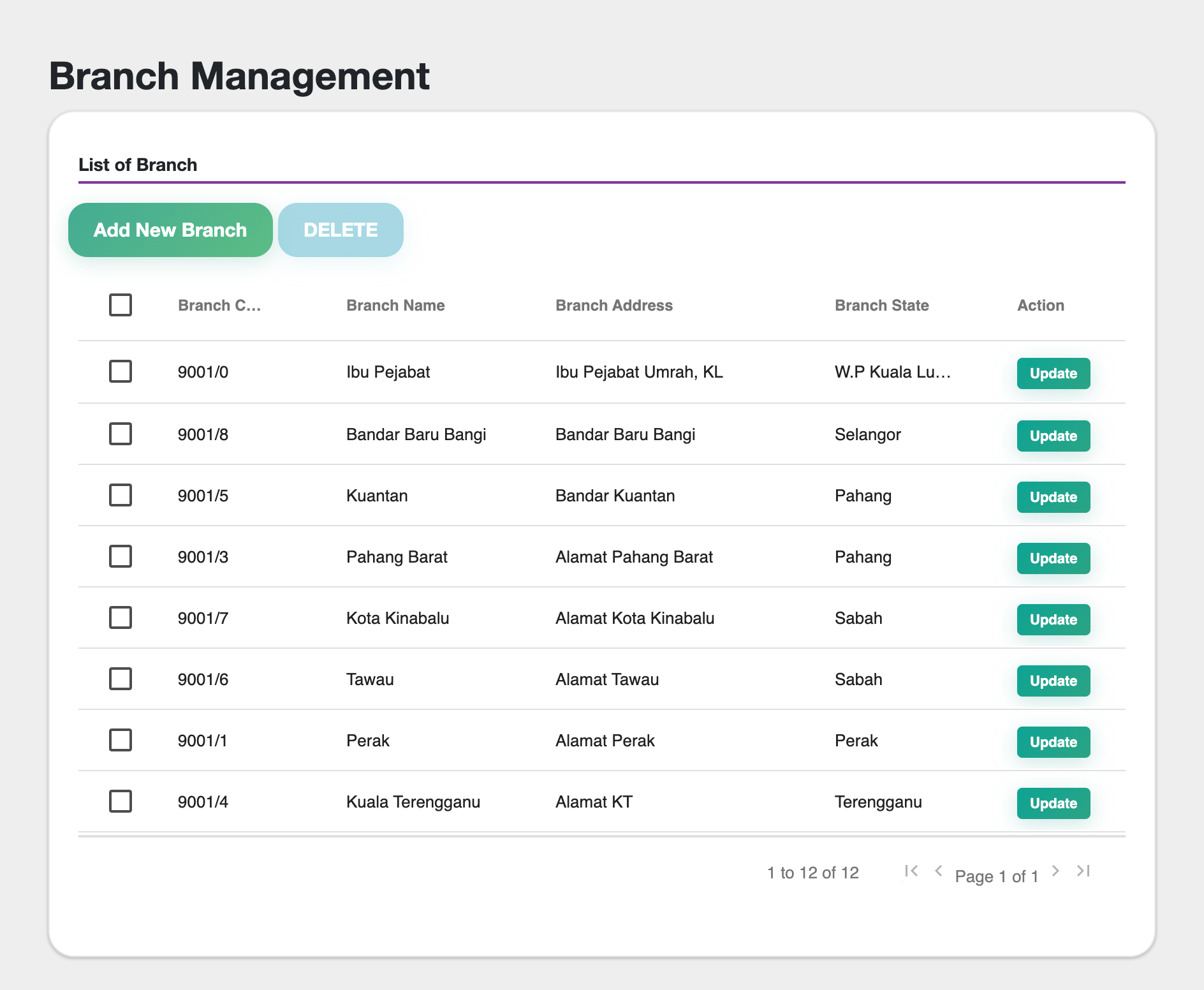
Task: Select the Bandar Baru Bangi row checkbox
Action: 121,434
